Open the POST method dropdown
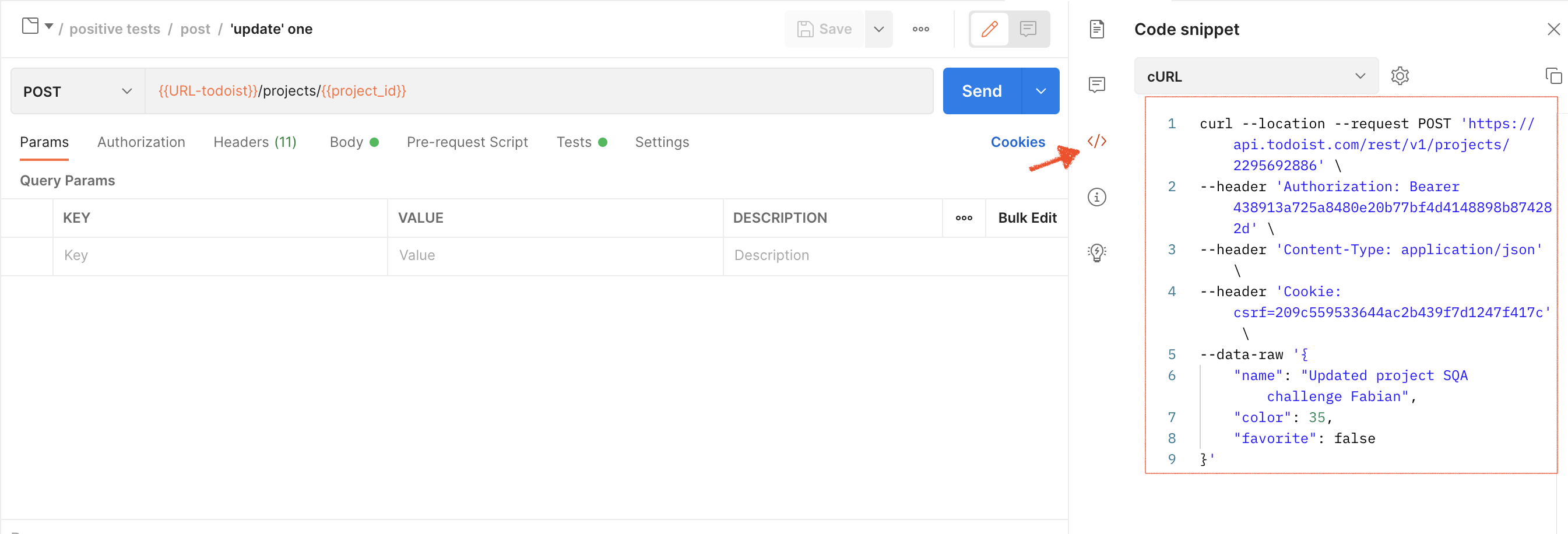Screen dimensions: 1568x534 (x=78, y=92)
